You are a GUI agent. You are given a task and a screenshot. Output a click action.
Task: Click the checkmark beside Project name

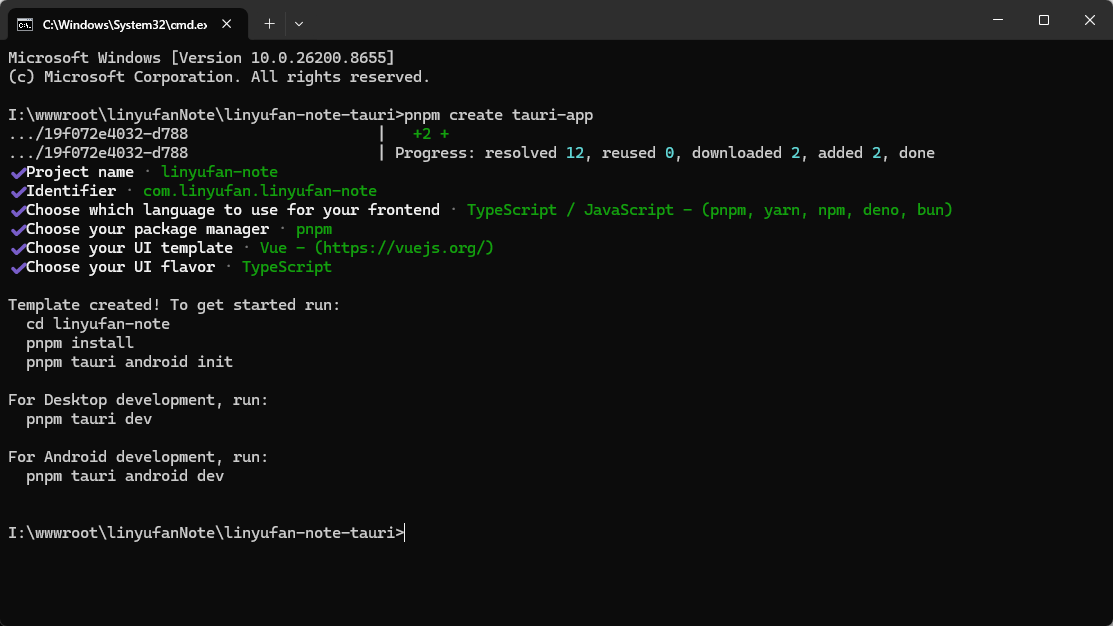click(18, 172)
